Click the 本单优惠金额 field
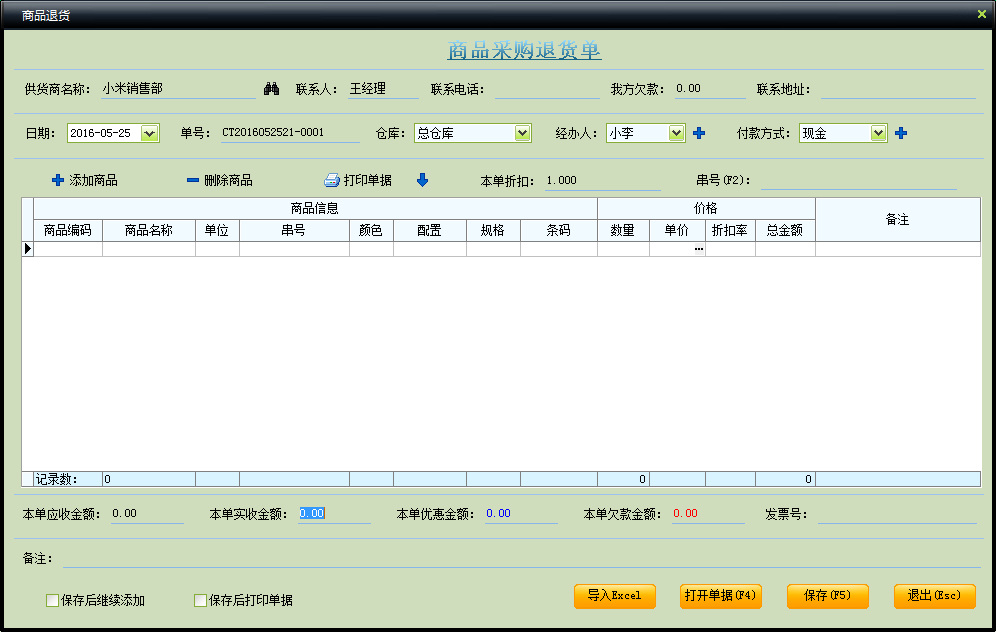Viewport: 996px width, 632px height. (521, 514)
